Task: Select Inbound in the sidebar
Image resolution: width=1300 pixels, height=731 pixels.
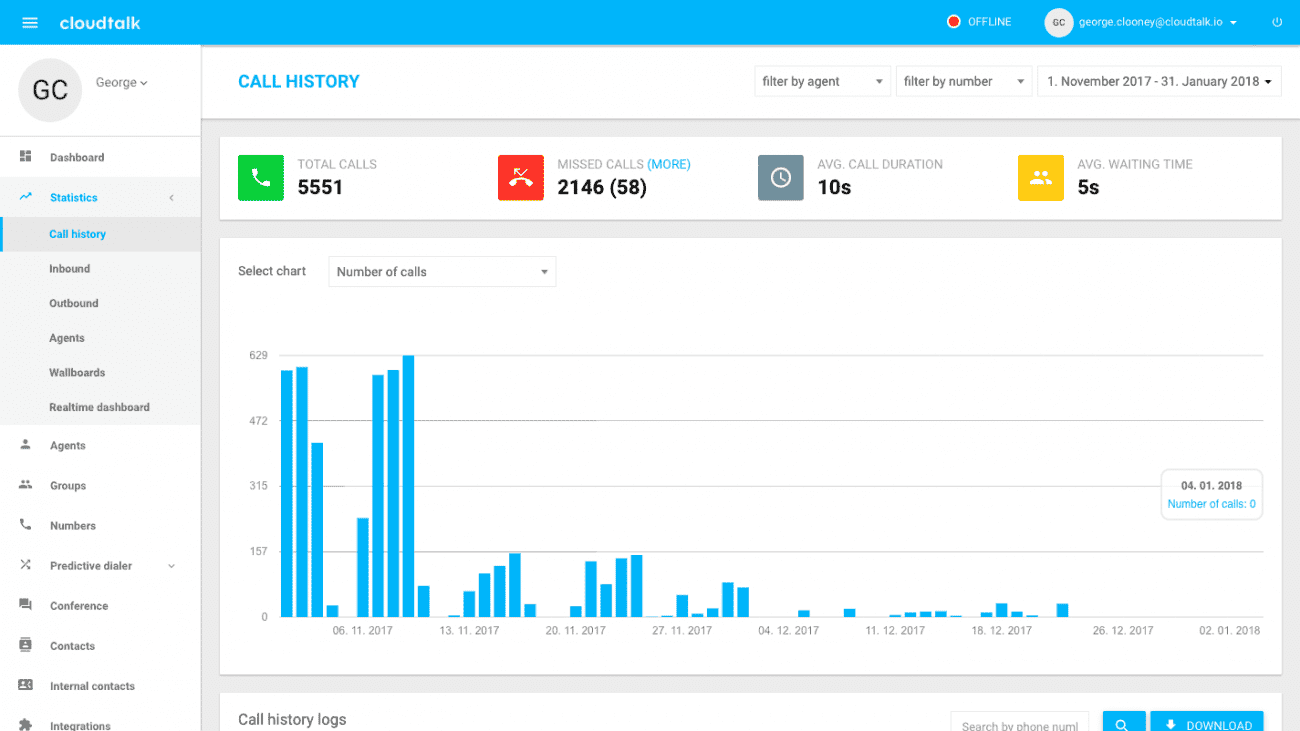Action: (x=70, y=269)
